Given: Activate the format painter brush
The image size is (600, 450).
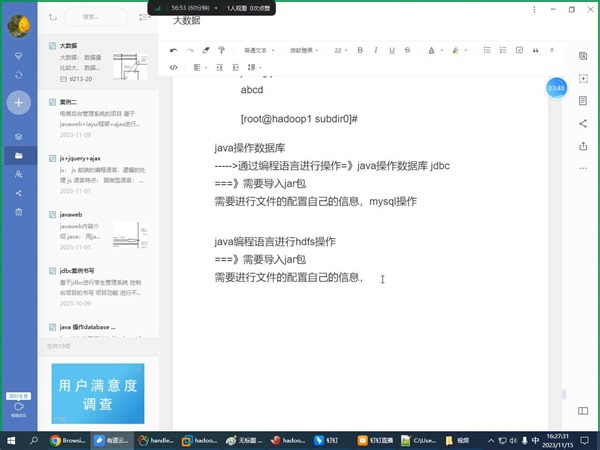Looking at the screenshot, I should click(x=222, y=50).
